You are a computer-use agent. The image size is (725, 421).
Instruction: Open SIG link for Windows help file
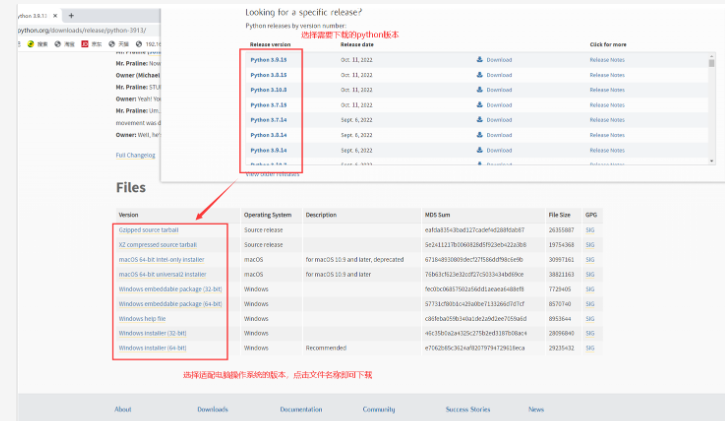[x=590, y=318]
